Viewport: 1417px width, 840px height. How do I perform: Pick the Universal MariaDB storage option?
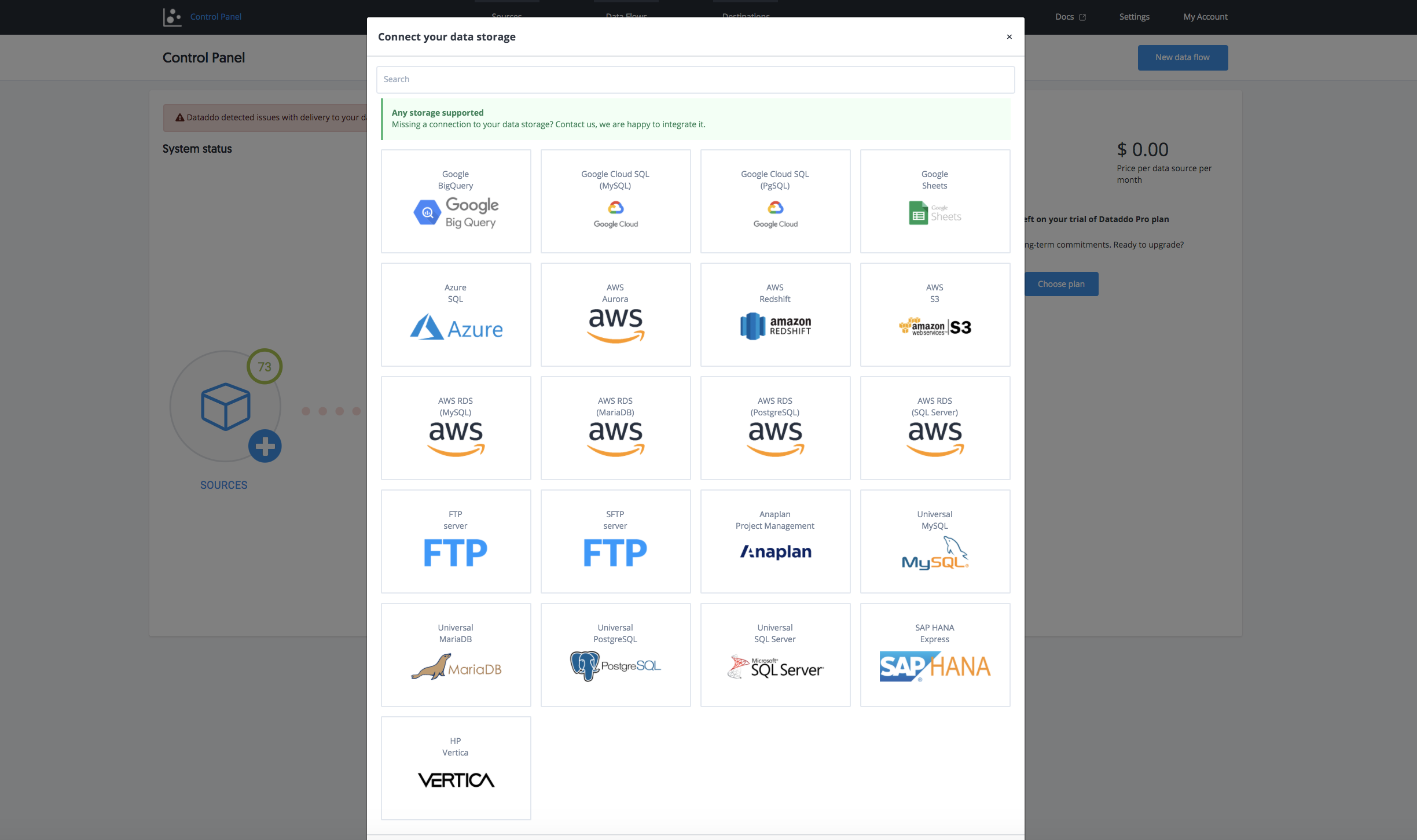456,655
